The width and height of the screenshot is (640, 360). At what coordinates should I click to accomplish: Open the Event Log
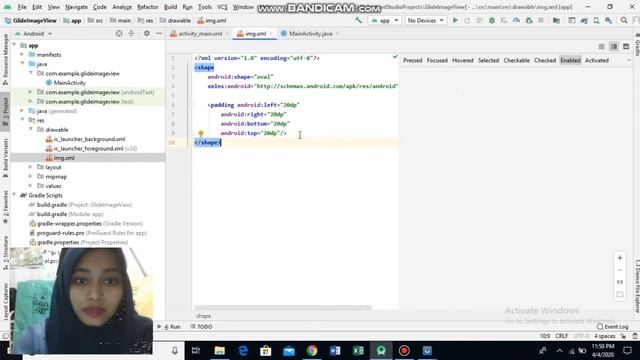[x=612, y=327]
